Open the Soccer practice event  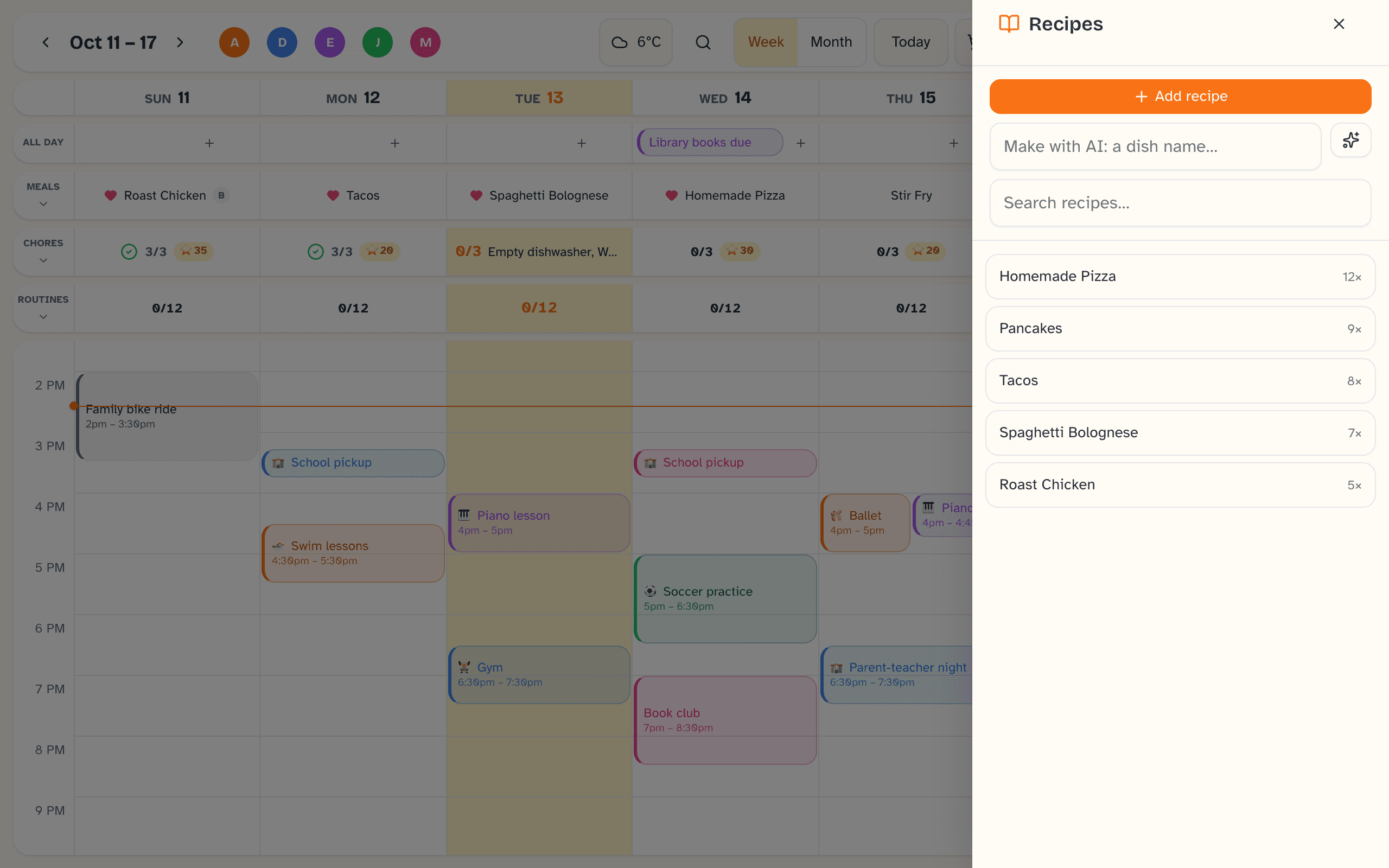click(725, 599)
